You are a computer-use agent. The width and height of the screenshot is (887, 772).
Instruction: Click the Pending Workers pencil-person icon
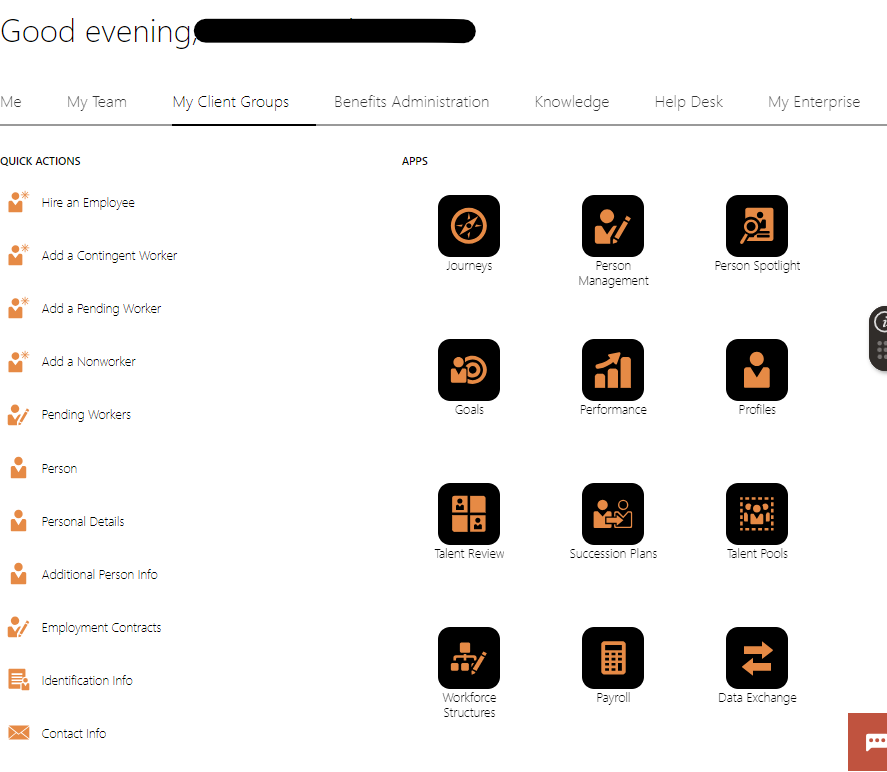[18, 415]
